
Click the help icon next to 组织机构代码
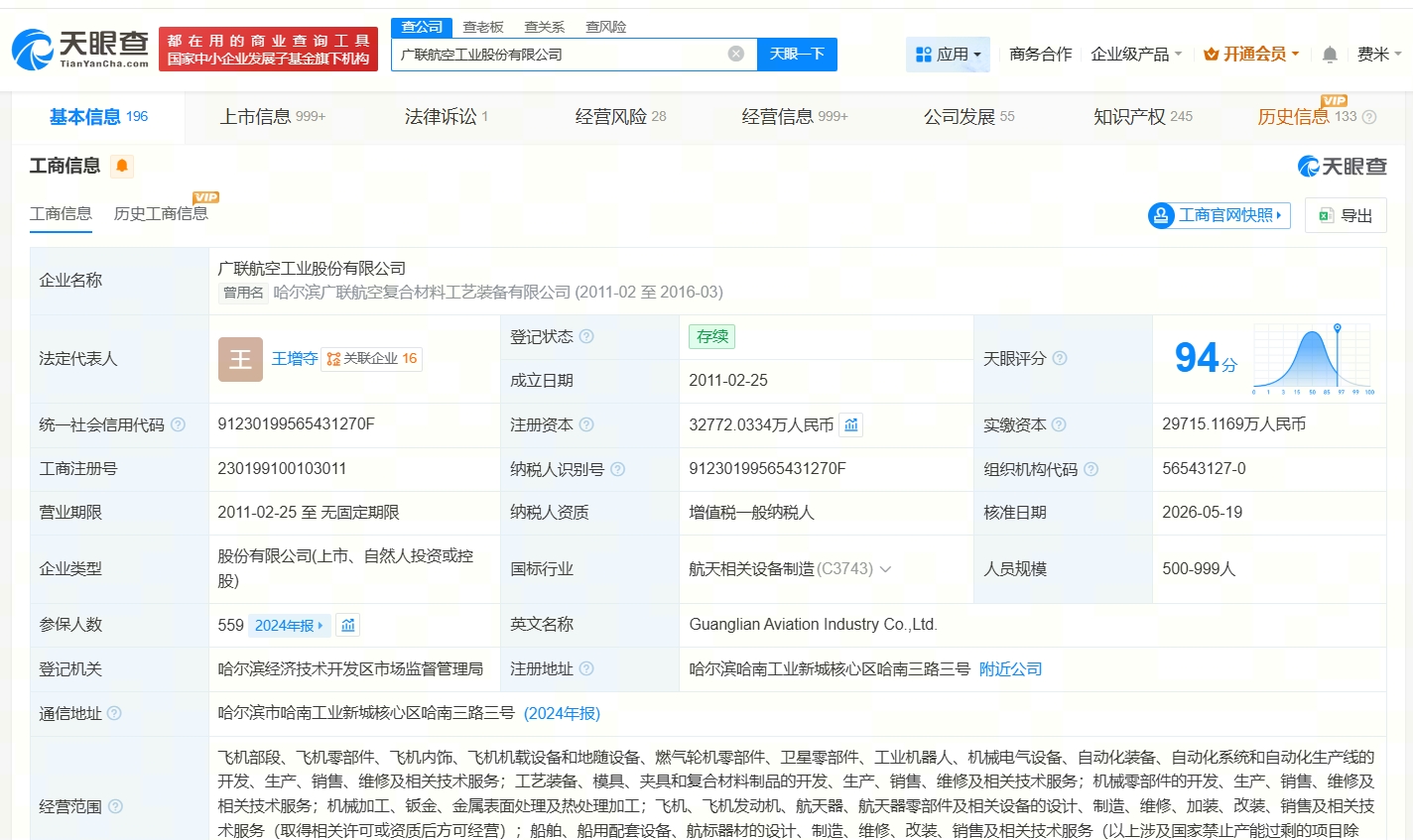pyautogui.click(x=1092, y=469)
